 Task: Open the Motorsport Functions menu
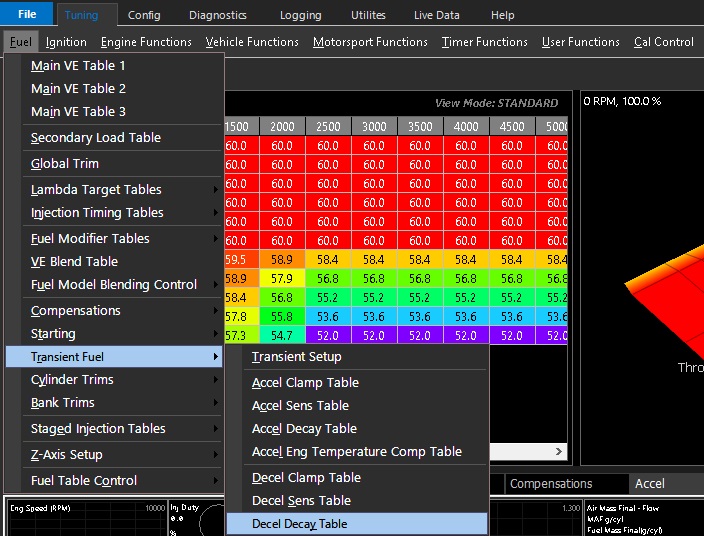370,42
